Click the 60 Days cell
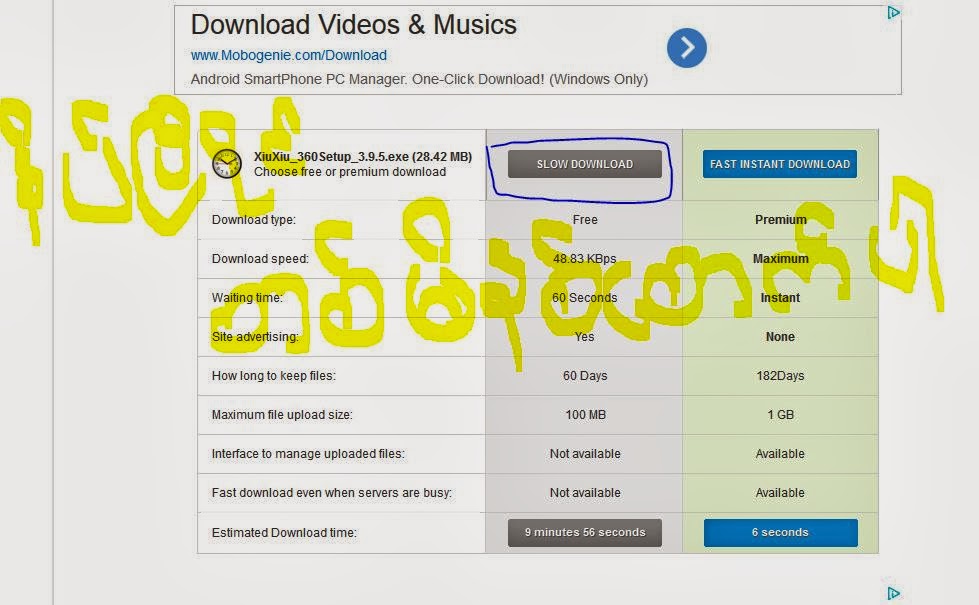This screenshot has height=605, width=979. [x=585, y=376]
